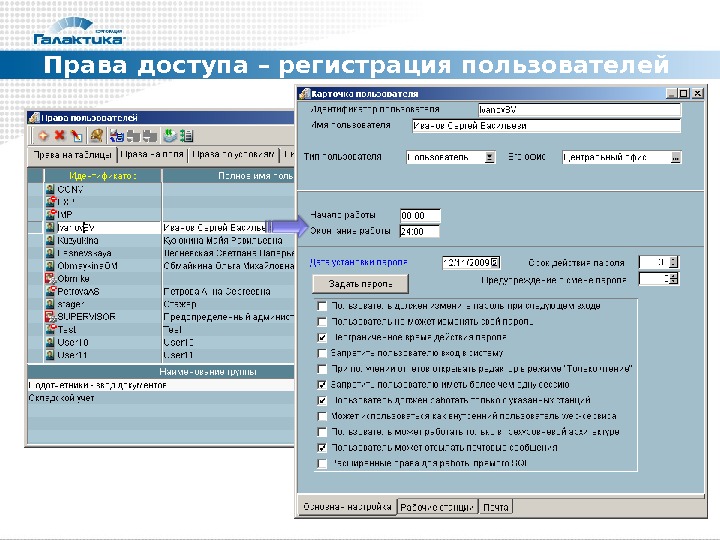Click the blocked user icon beside Test
This screenshot has width=720, height=540.
50,329
